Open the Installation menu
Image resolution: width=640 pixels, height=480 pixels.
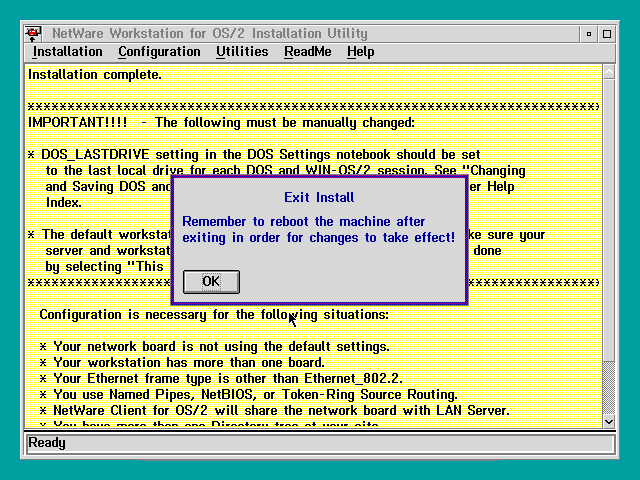67,52
